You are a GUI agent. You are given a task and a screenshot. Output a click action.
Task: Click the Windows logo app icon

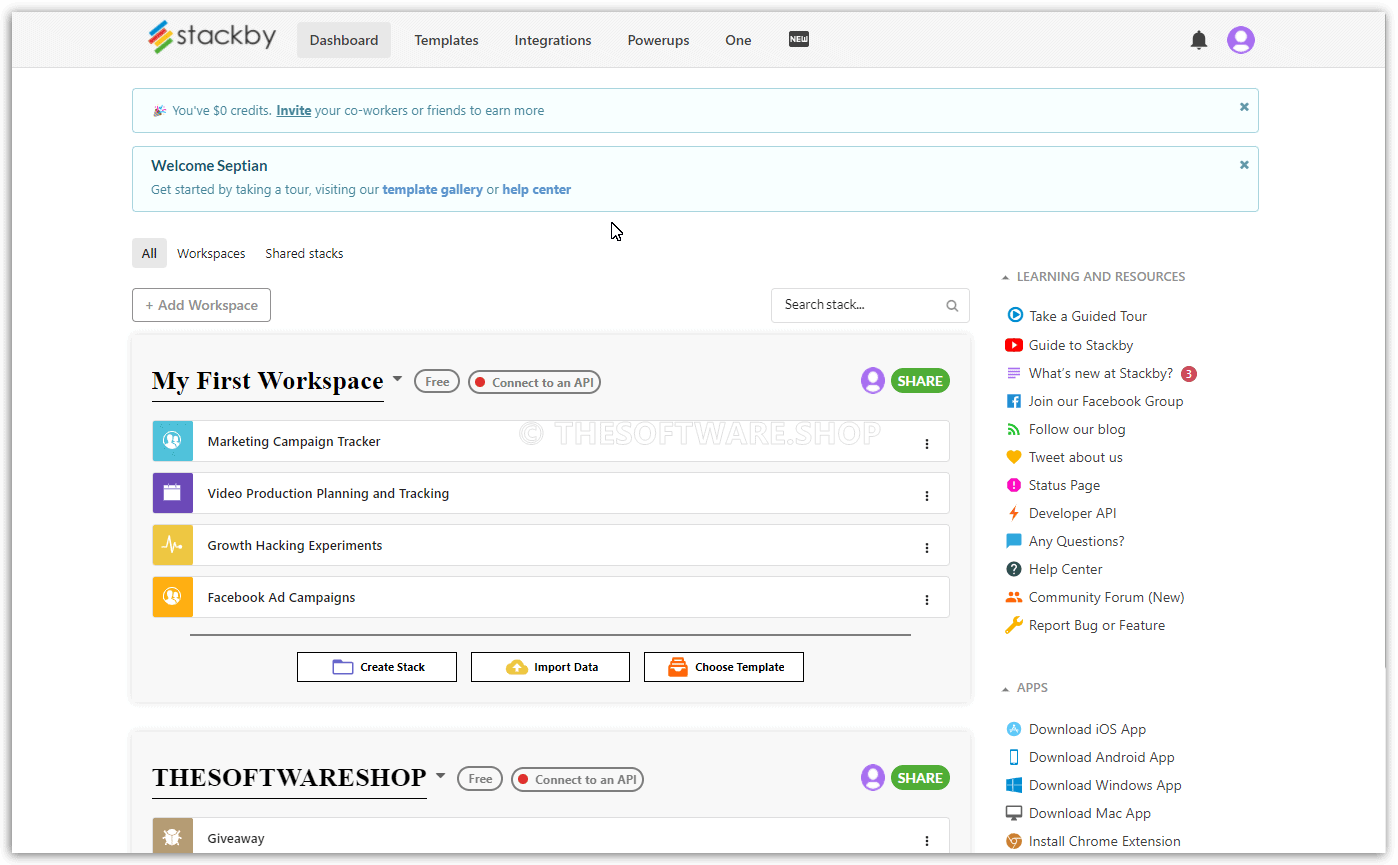1014,785
